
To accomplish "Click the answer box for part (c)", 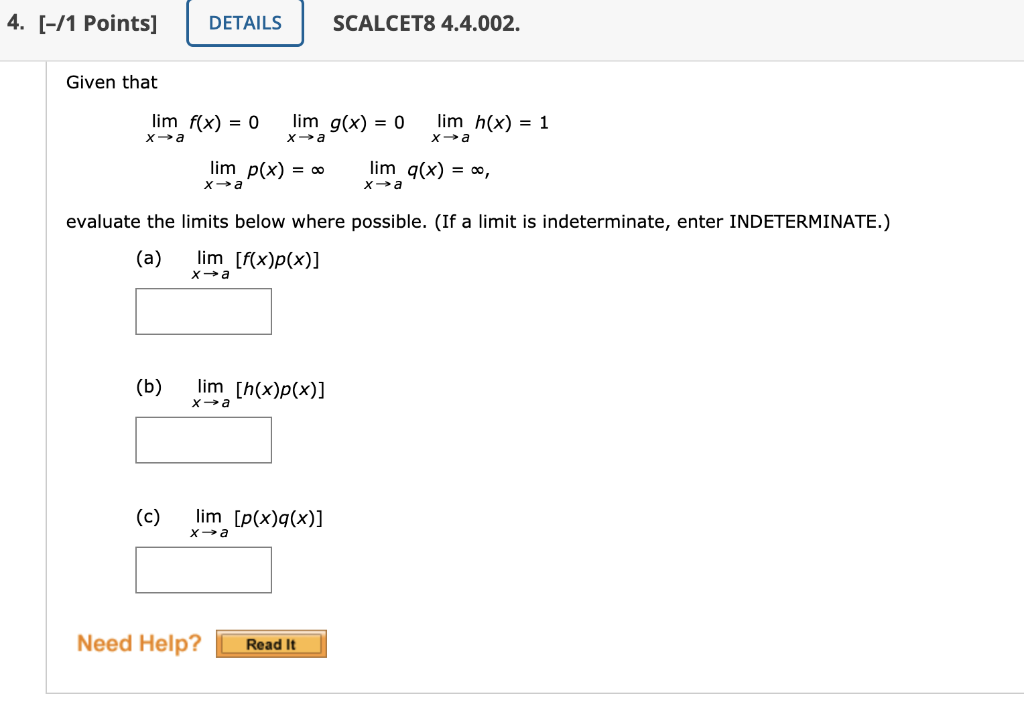I will [x=203, y=570].
